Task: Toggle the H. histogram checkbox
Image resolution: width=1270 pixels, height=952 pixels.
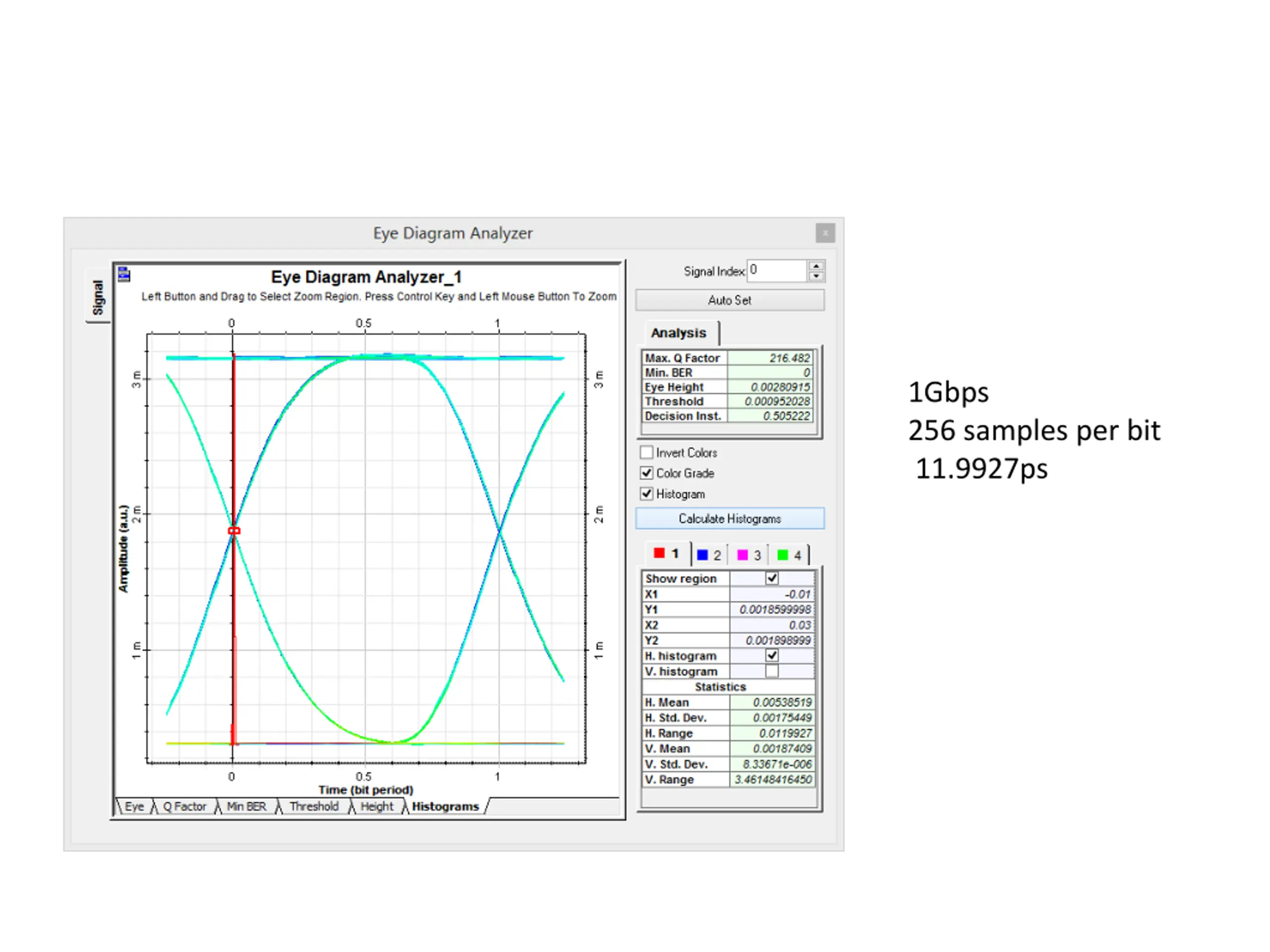Action: (771, 655)
